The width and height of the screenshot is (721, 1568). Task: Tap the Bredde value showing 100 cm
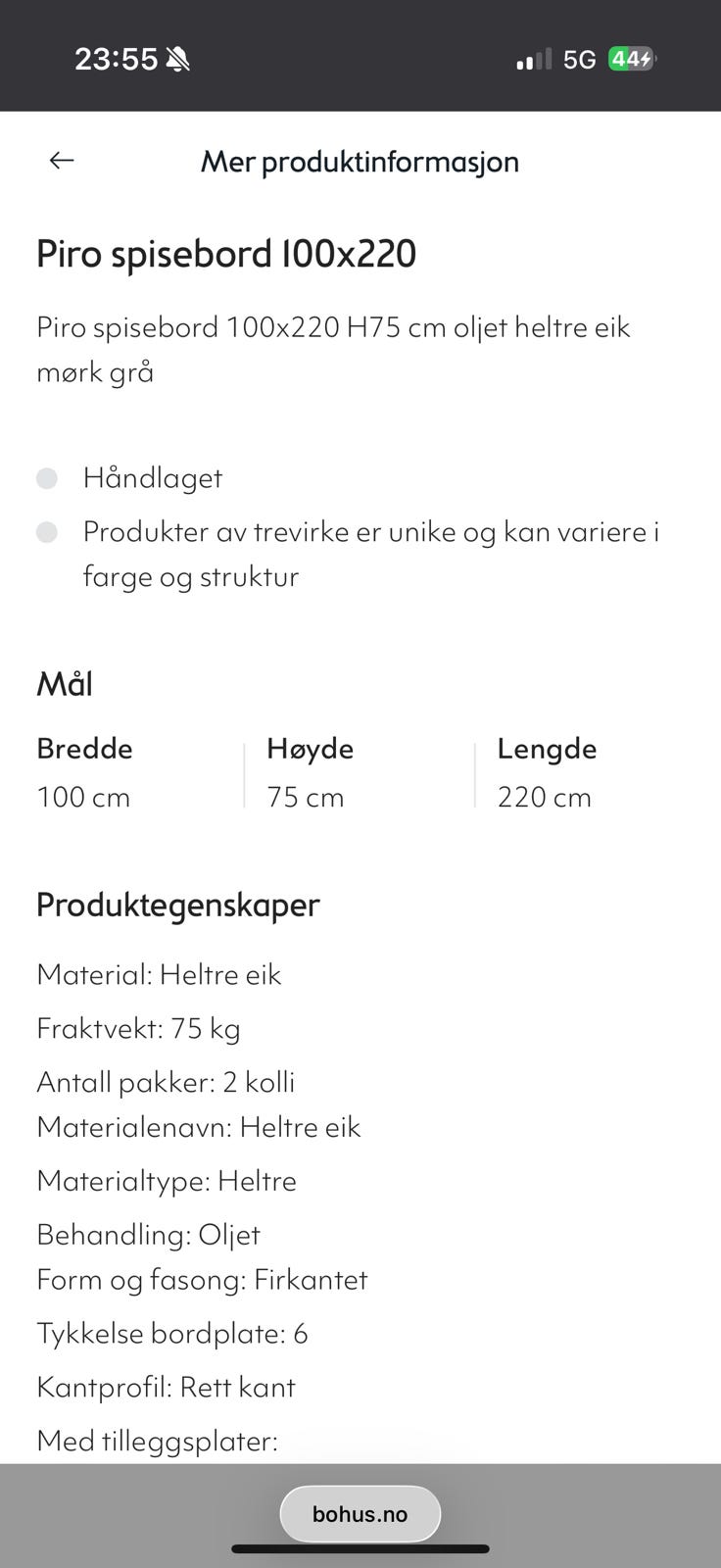click(x=83, y=797)
